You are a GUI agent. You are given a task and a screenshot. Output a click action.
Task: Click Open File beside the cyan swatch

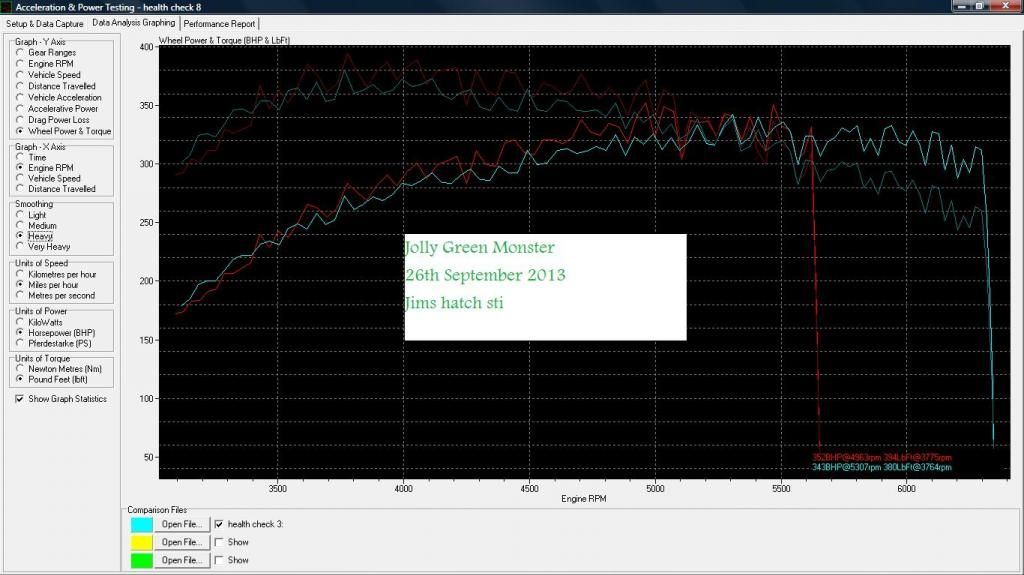[183, 523]
